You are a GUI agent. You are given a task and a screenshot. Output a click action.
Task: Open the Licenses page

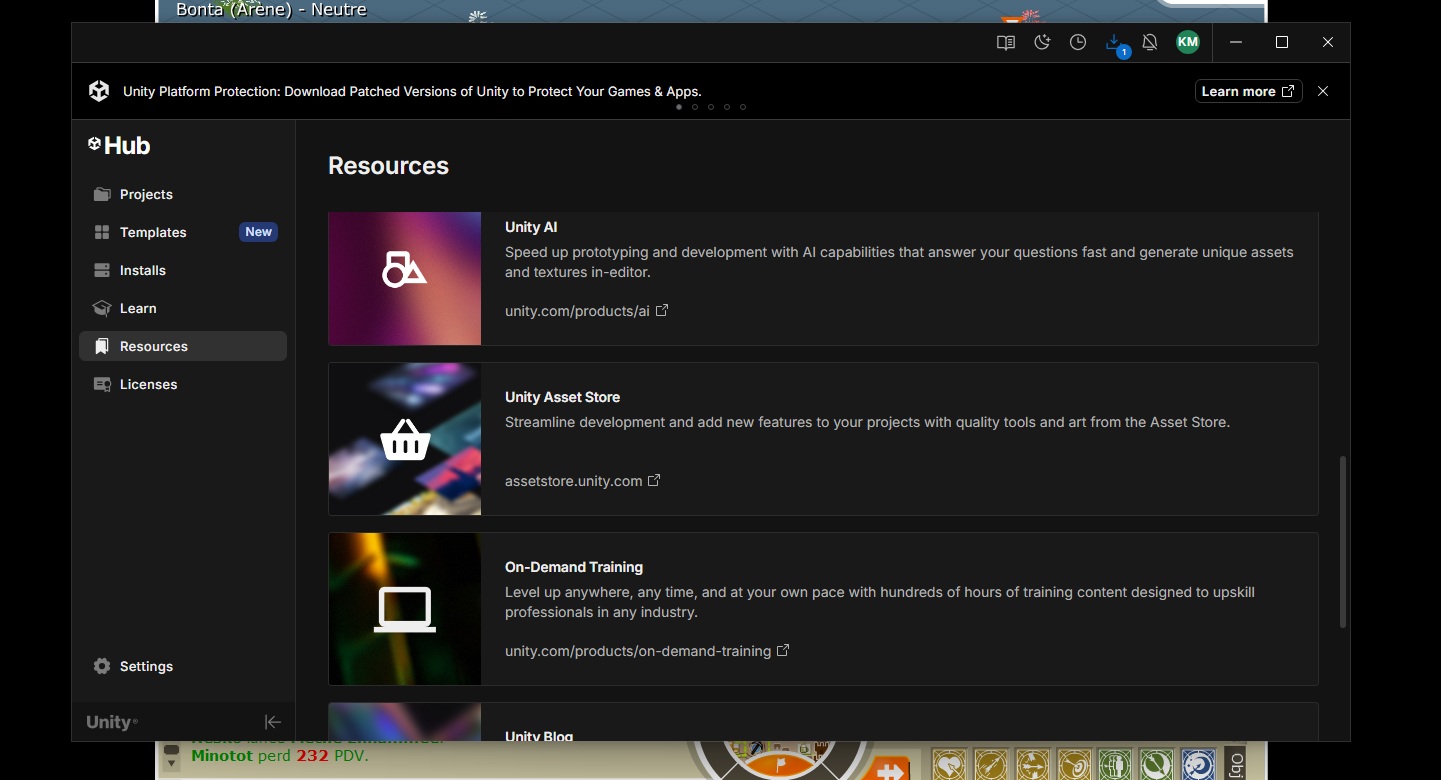coord(183,384)
